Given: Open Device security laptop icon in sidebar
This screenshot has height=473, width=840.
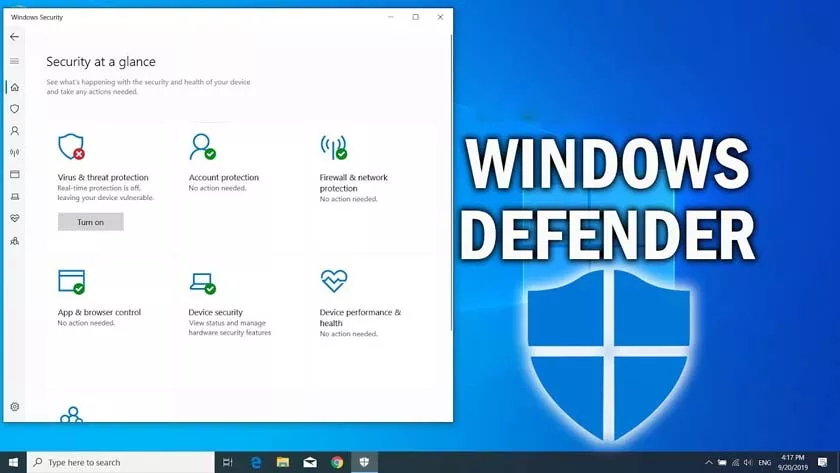Looking at the screenshot, I should [14, 197].
